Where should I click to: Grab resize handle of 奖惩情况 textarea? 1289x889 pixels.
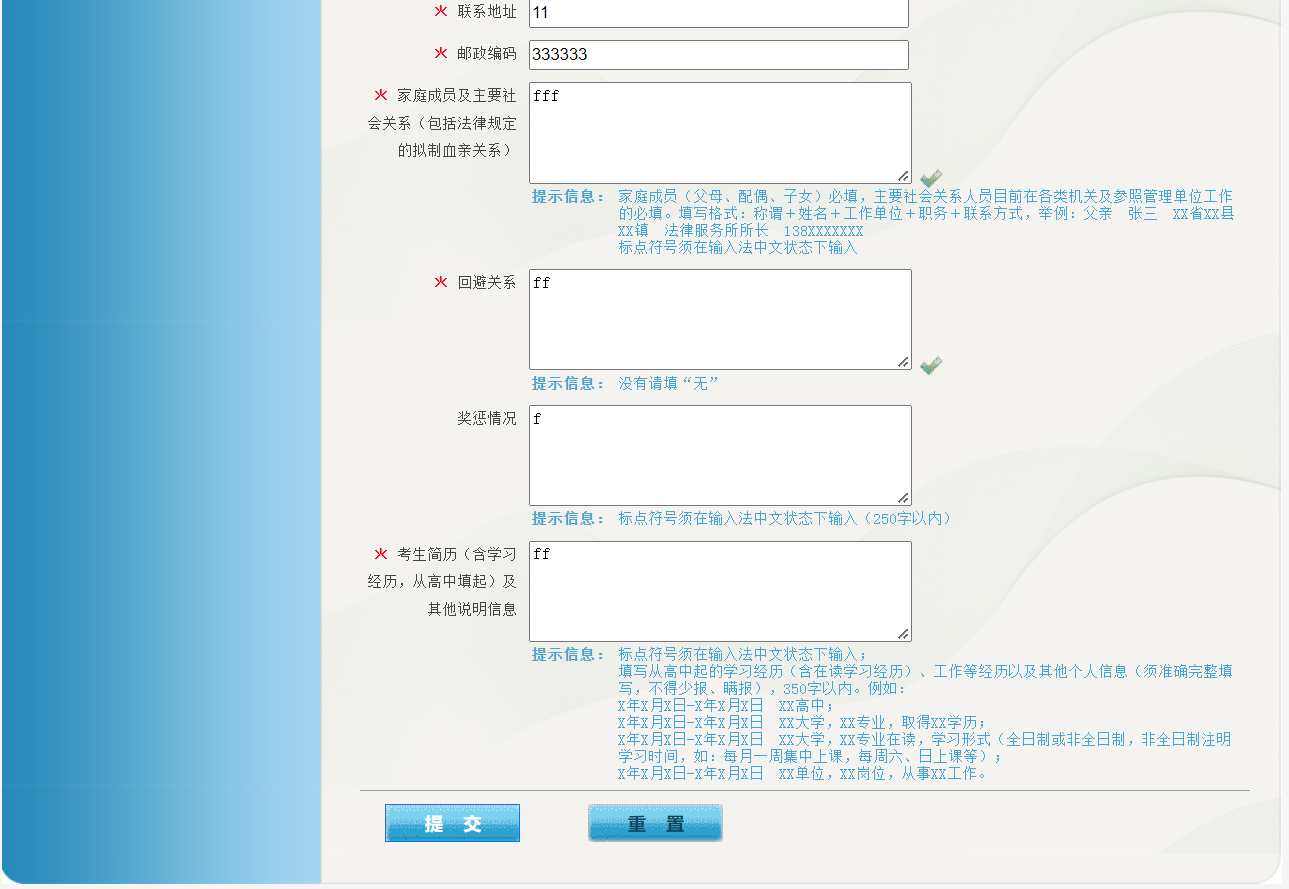tap(903, 498)
